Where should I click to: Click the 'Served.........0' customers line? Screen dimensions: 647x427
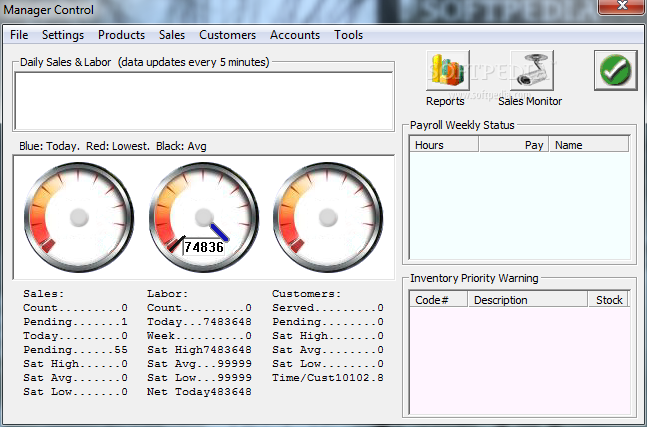(328, 308)
